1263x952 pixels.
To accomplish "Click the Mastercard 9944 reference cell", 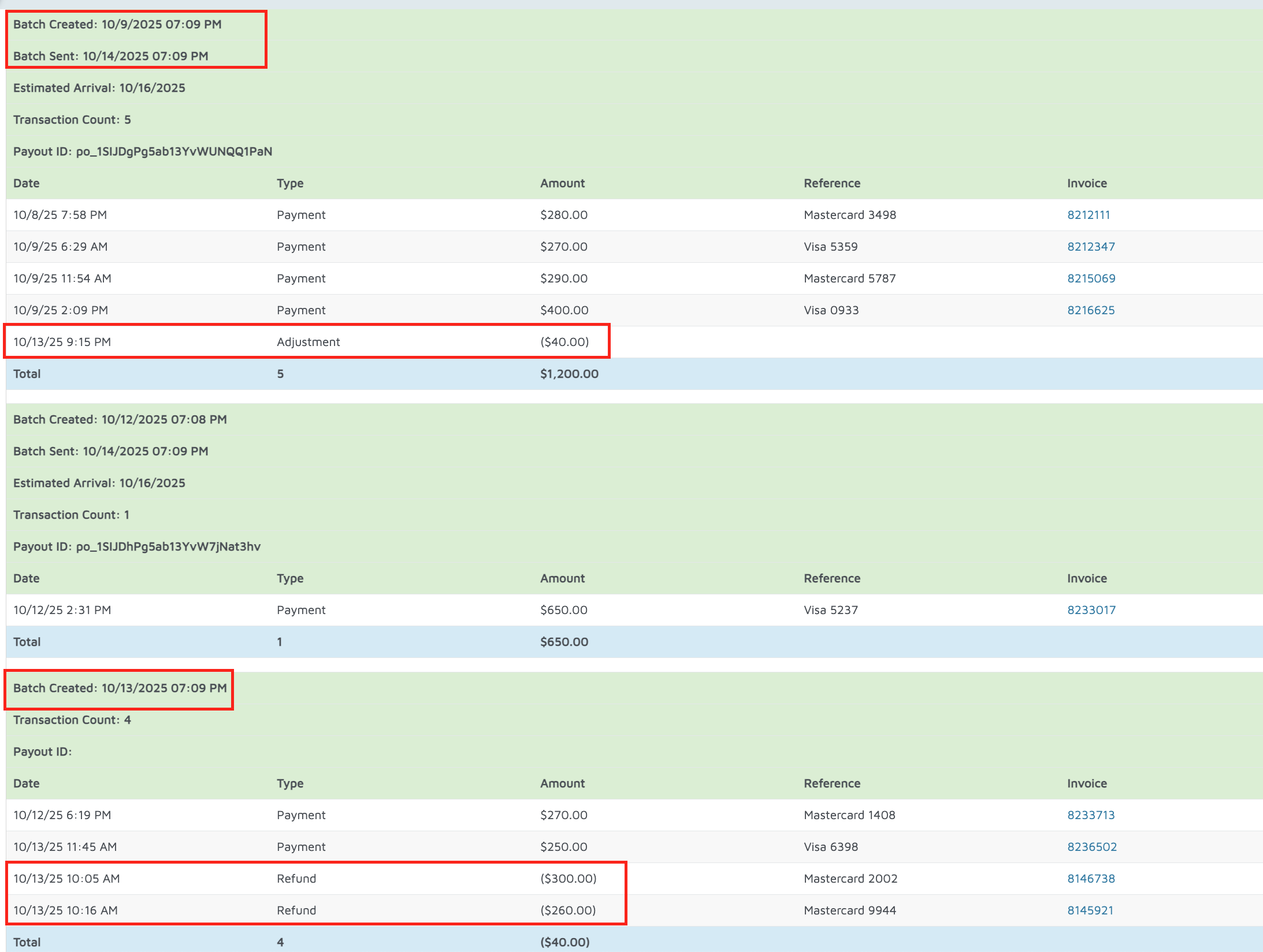I will (x=849, y=910).
